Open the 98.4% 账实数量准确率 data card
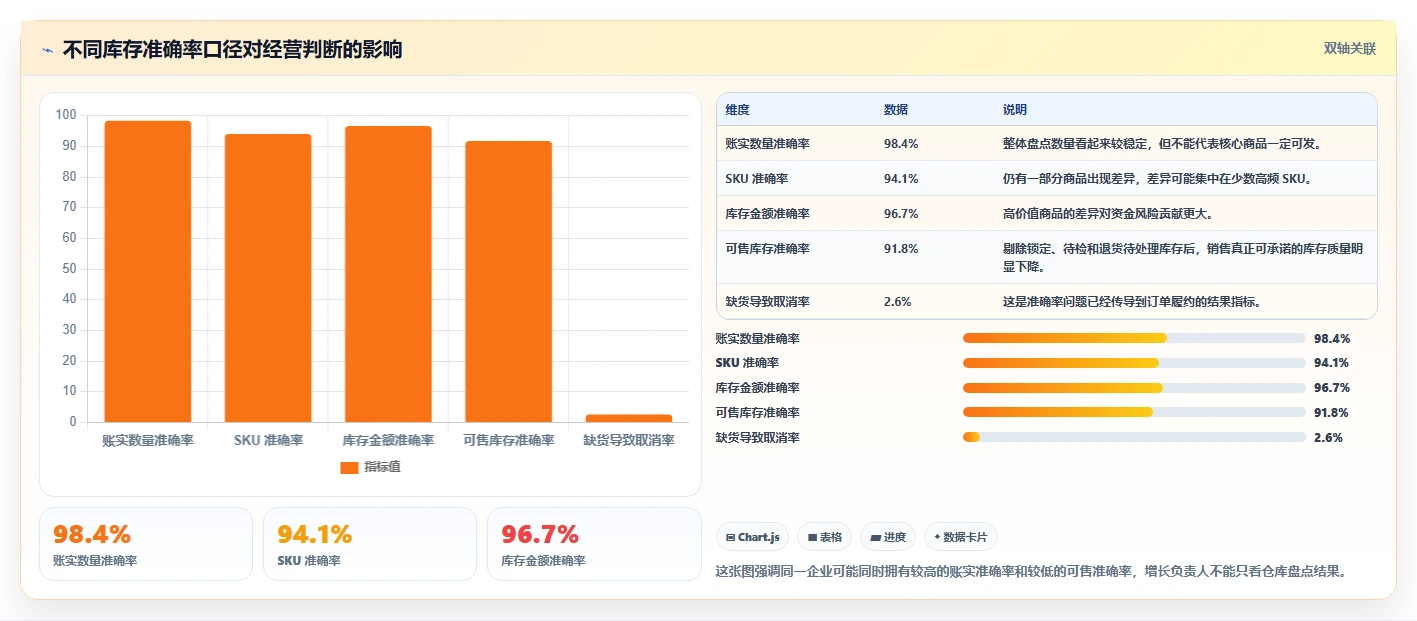This screenshot has width=1417, height=621. (146, 544)
